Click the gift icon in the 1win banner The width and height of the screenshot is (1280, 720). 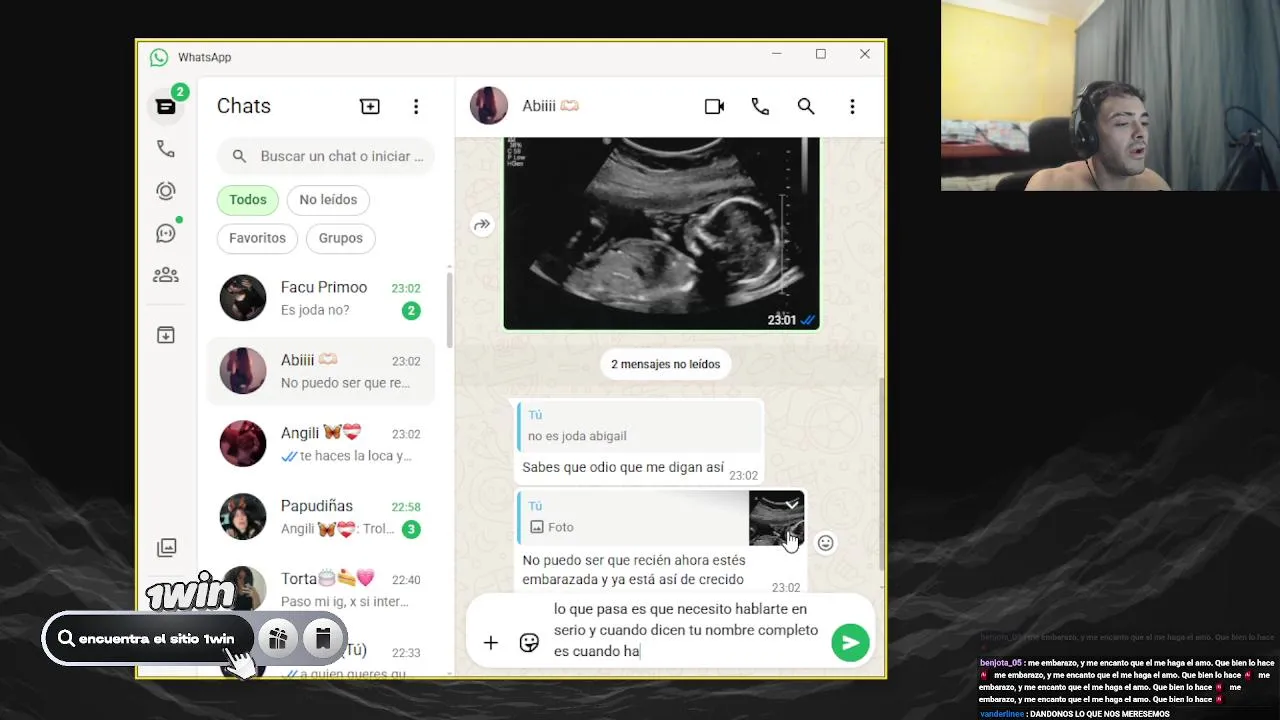pyautogui.click(x=278, y=639)
